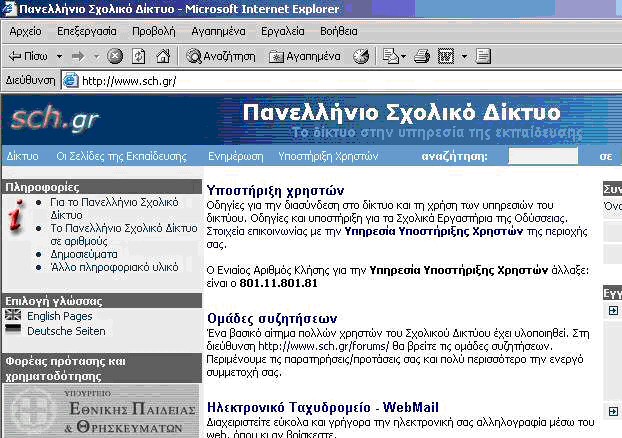Click the αναζήτηση search input field
622x438 pixels.
543,156
